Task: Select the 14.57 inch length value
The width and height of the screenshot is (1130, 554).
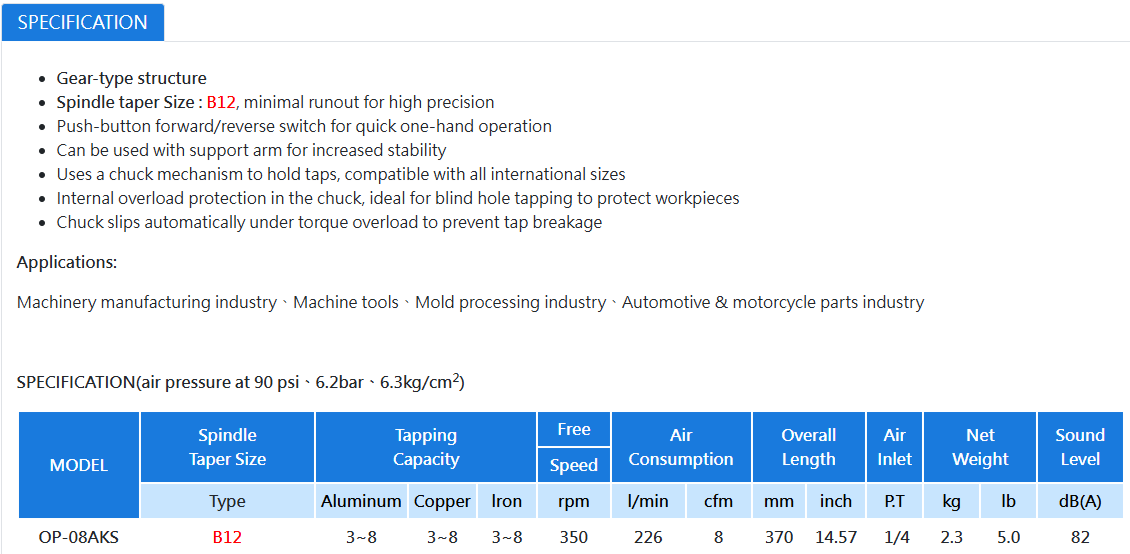Action: (x=836, y=537)
